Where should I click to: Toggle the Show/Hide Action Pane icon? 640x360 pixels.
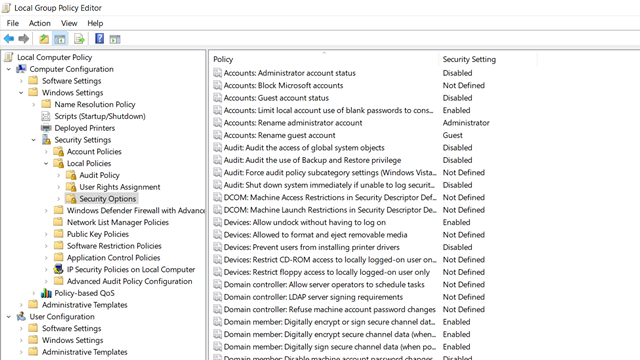tap(115, 39)
